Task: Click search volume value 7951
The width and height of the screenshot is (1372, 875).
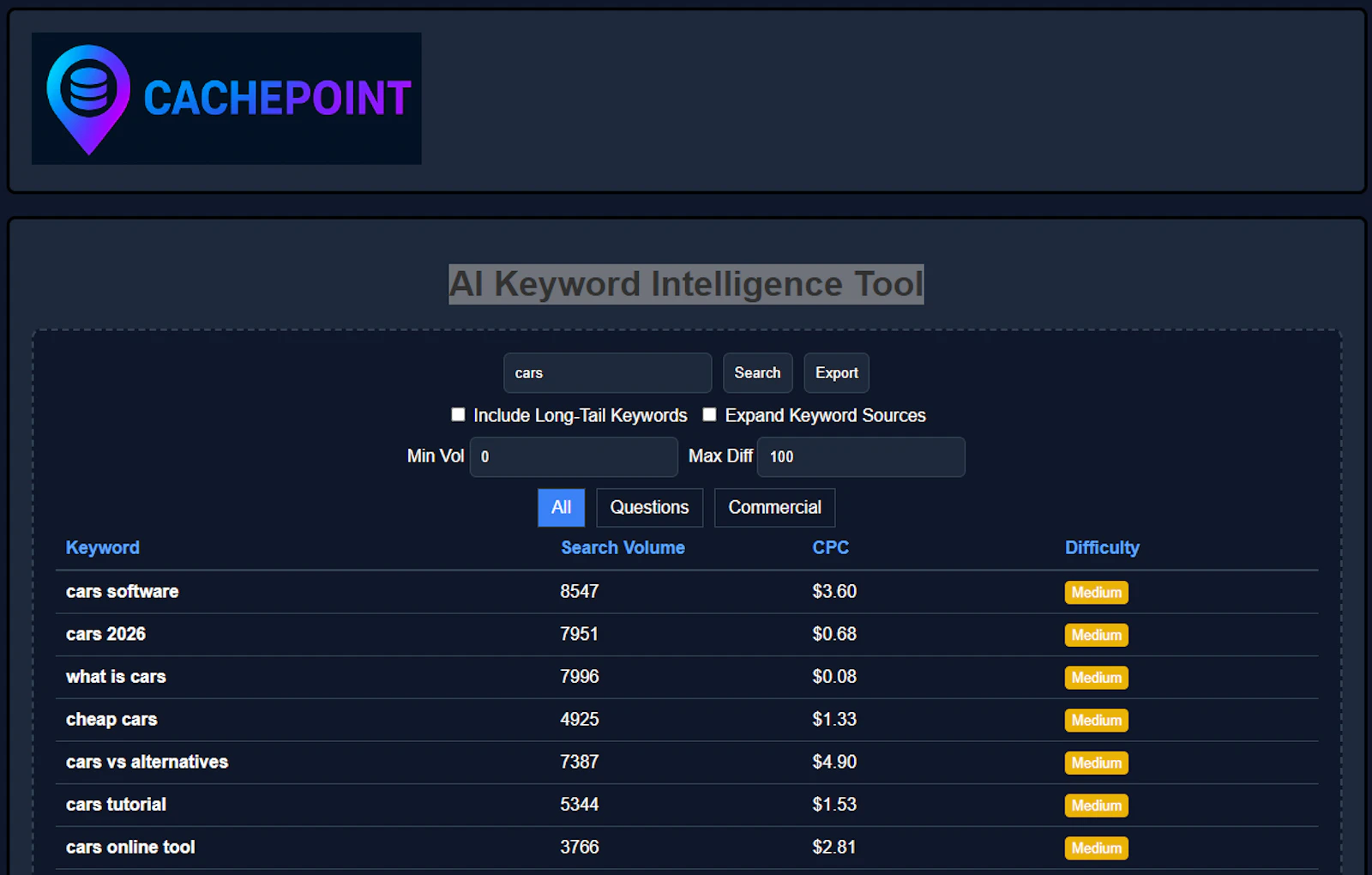Action: coord(579,634)
